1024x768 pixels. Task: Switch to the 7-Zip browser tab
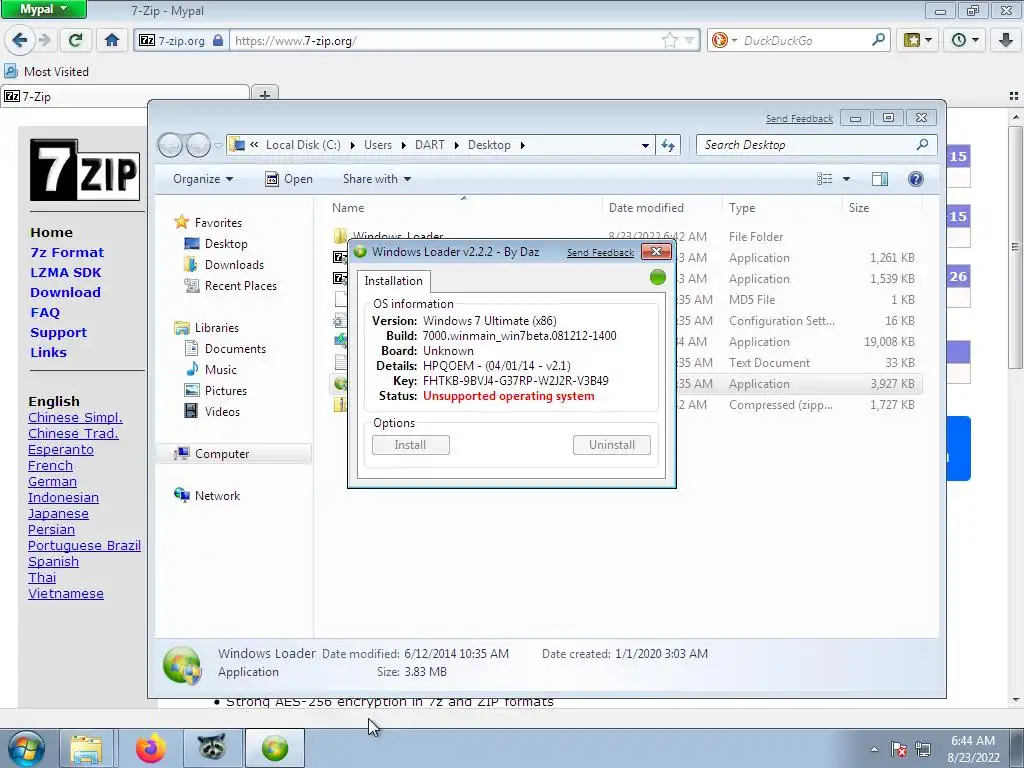pos(125,96)
